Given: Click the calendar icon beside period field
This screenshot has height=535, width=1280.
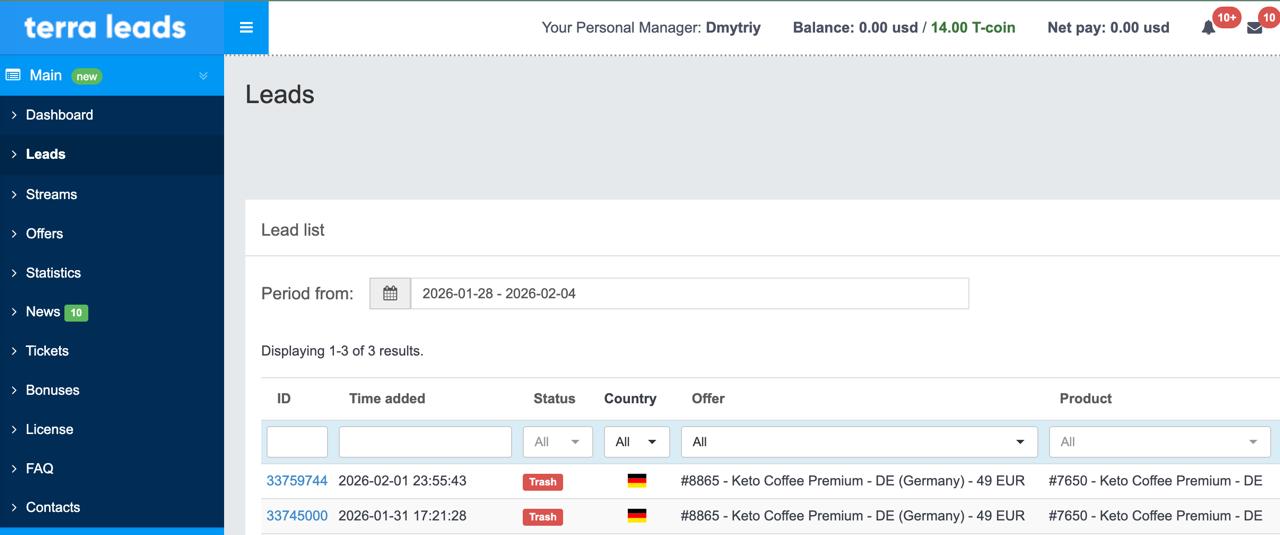Looking at the screenshot, I should click(390, 293).
